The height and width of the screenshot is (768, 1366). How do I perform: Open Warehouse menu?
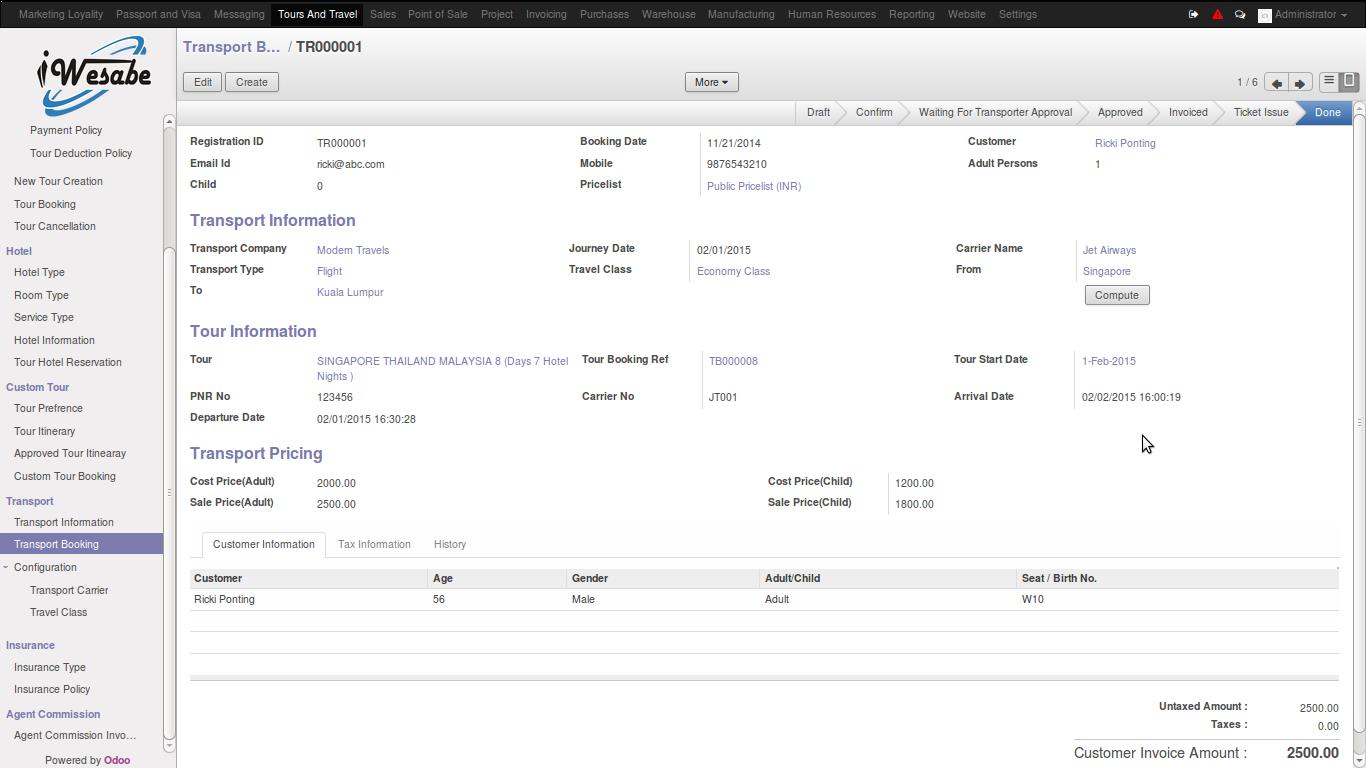point(669,15)
